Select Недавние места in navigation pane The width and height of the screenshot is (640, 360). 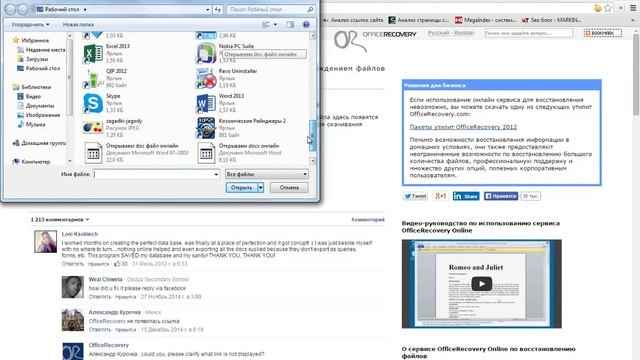click(x=41, y=50)
